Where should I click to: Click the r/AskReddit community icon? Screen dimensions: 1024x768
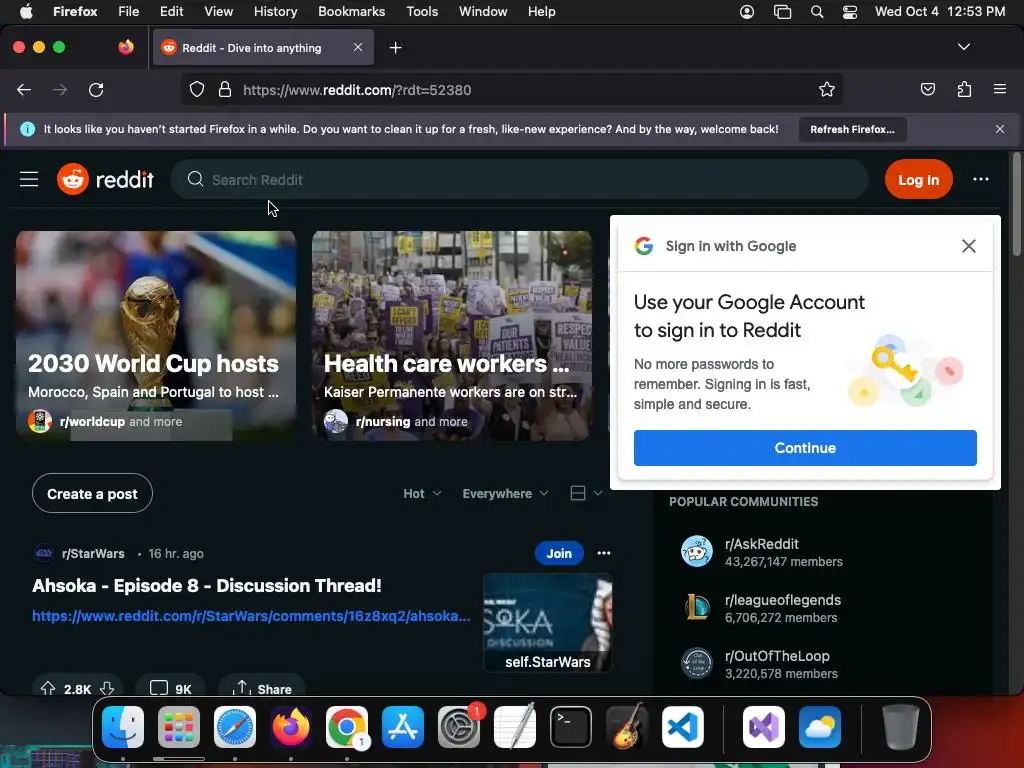coord(696,551)
